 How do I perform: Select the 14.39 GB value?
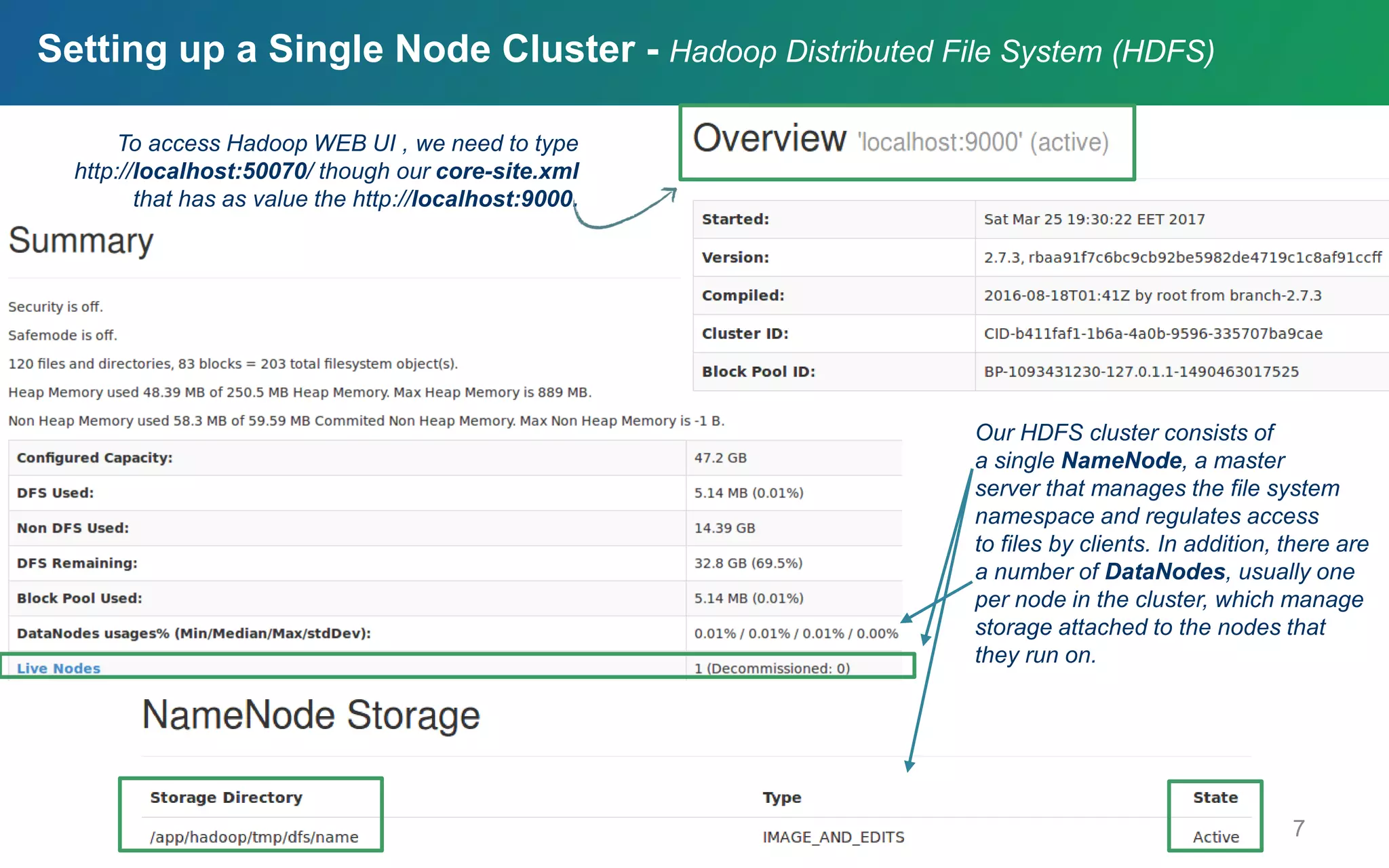point(724,528)
